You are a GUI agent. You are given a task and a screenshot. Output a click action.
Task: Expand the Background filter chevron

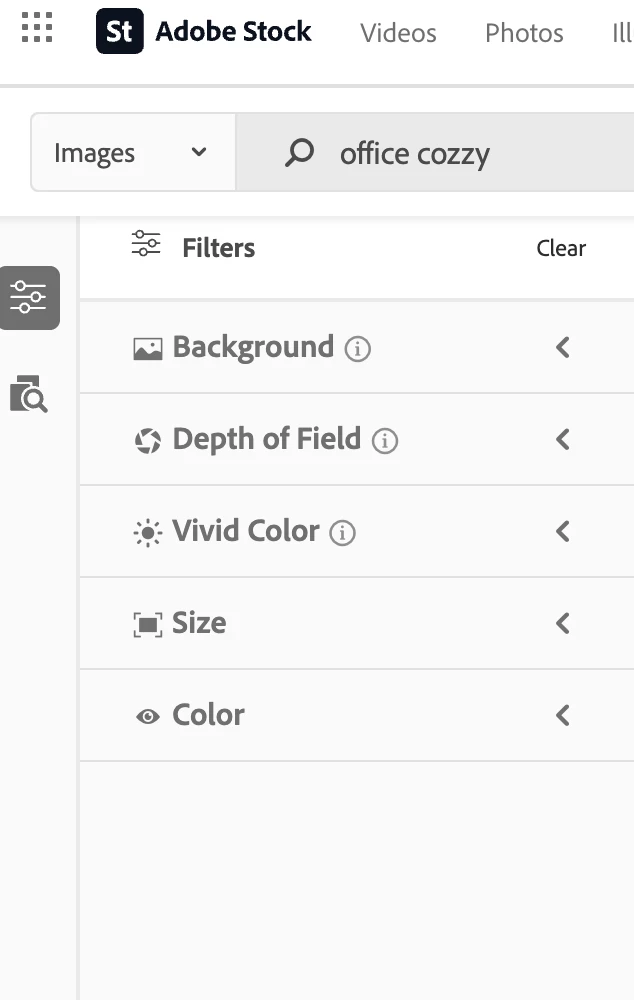coord(563,348)
